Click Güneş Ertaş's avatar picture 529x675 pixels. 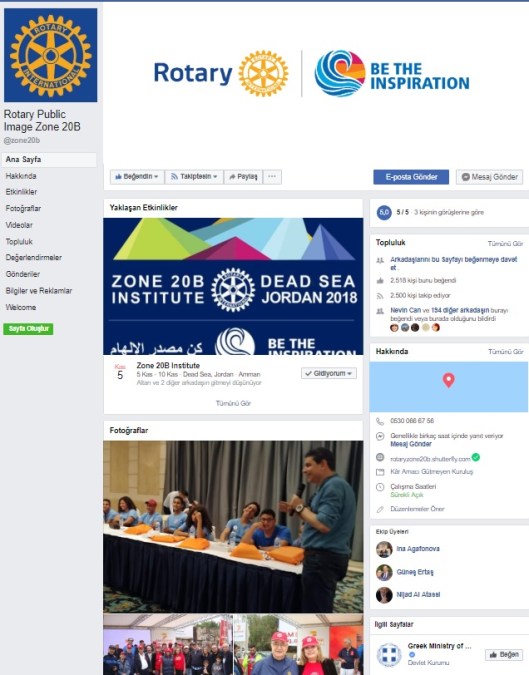384,572
